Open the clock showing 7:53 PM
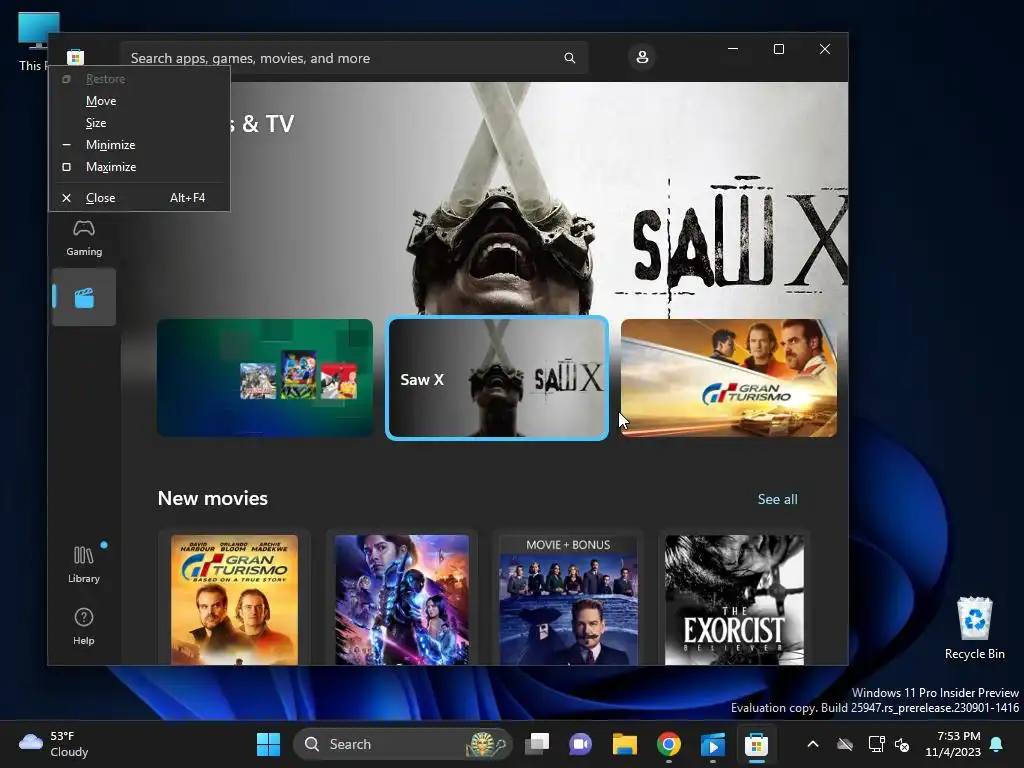The height and width of the screenshot is (768, 1024). click(x=953, y=744)
